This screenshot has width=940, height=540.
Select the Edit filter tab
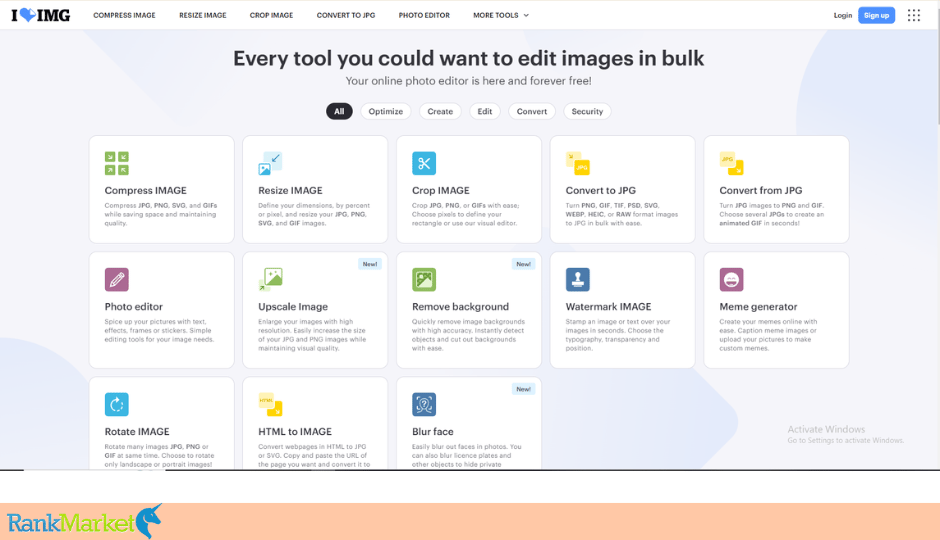click(484, 111)
